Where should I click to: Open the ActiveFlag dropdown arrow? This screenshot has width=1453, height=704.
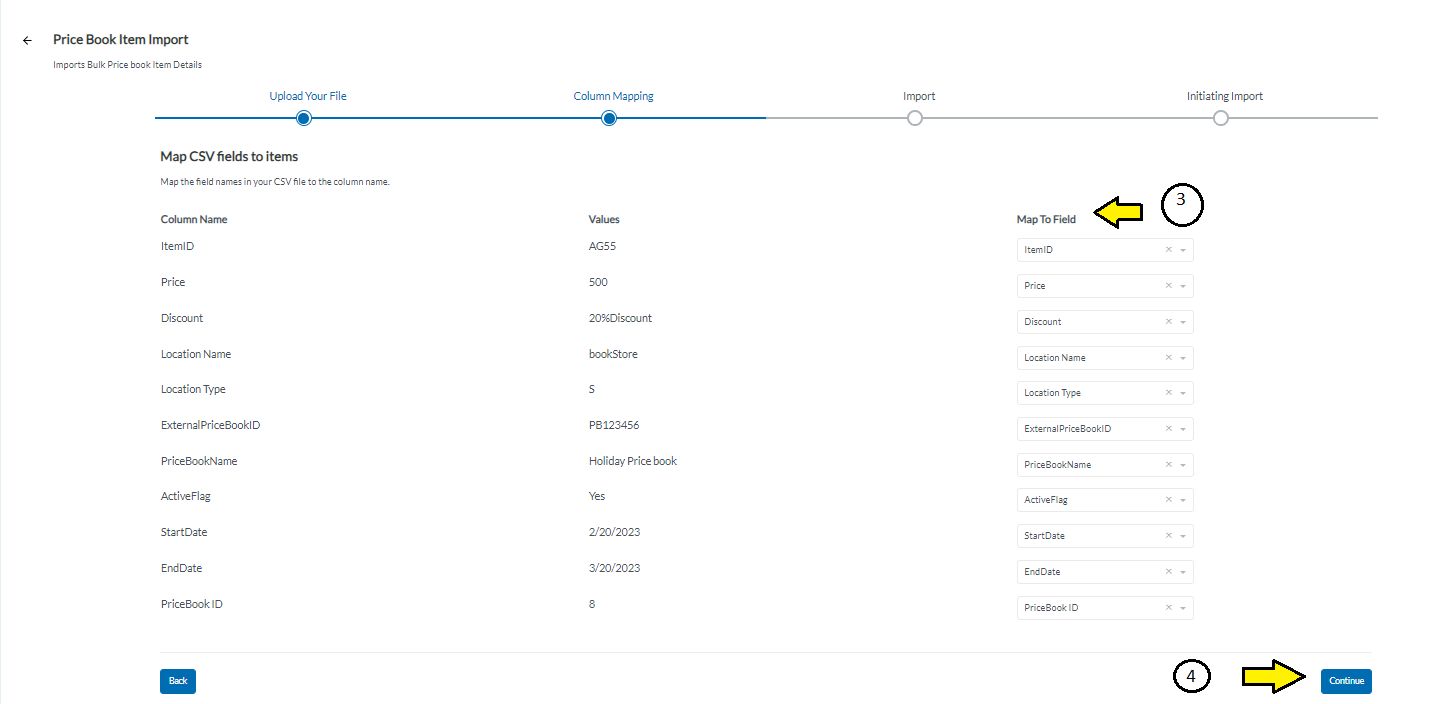coord(1183,500)
